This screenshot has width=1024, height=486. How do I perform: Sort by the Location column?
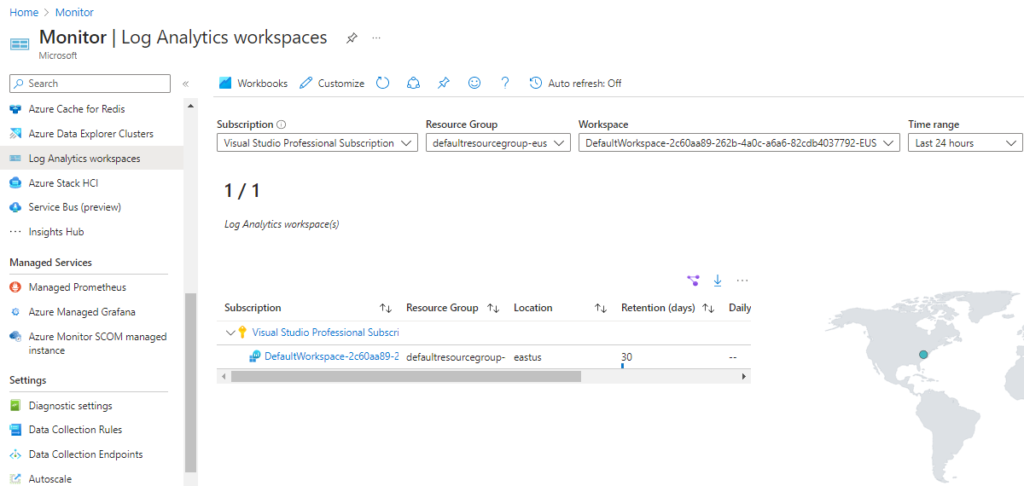pos(601,308)
